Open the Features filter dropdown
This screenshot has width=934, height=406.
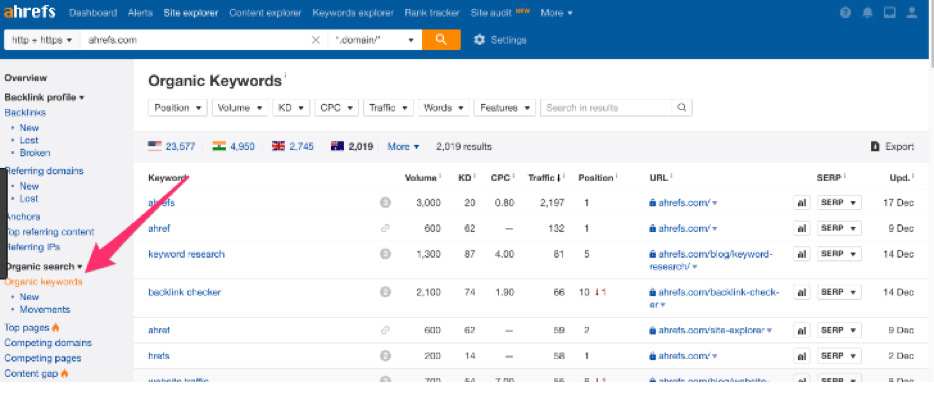pos(505,108)
